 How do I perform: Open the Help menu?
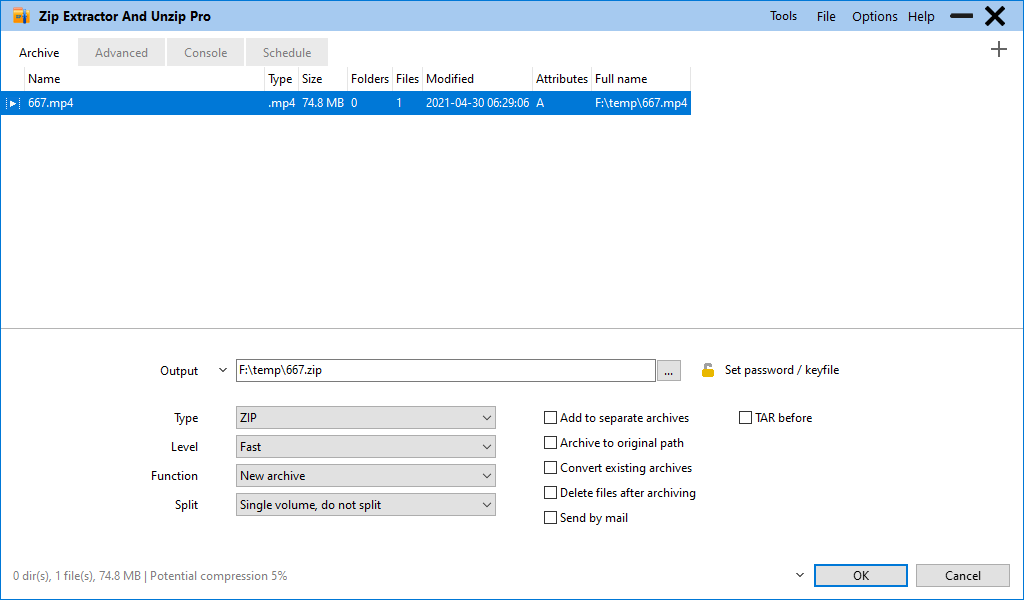921,16
